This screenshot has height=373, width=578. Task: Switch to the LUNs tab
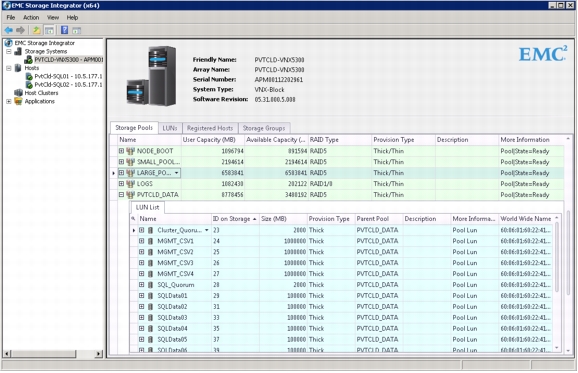[170, 128]
